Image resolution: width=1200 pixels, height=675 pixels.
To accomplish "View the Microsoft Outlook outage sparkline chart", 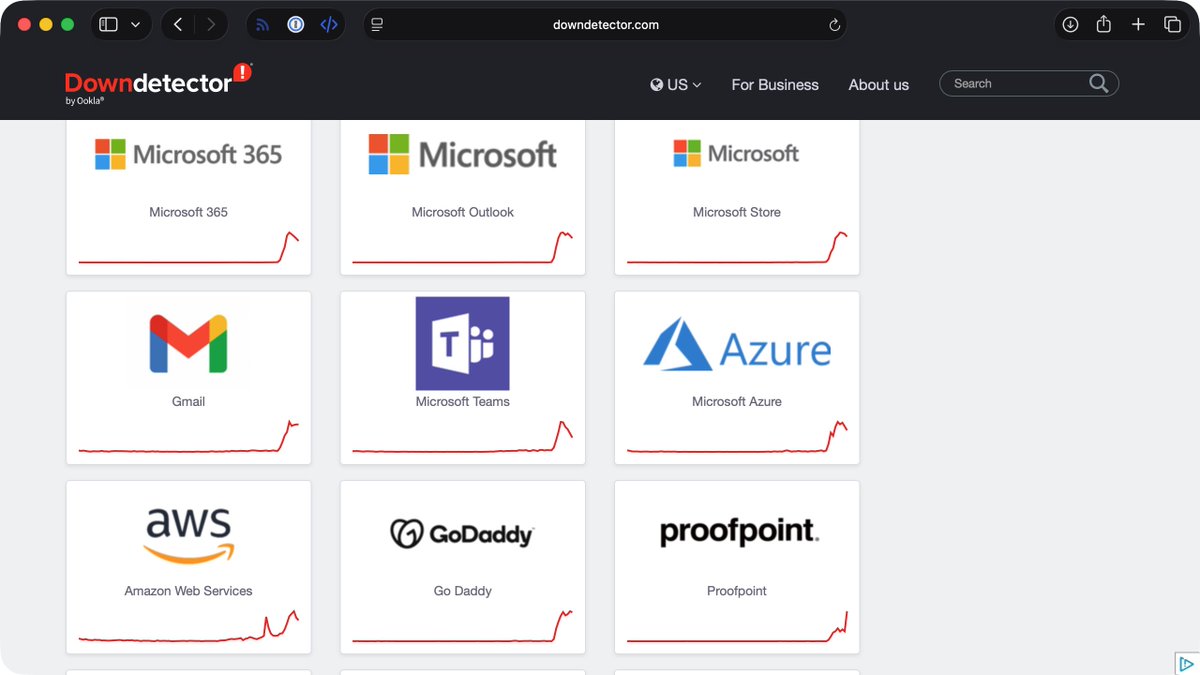I will [463, 248].
